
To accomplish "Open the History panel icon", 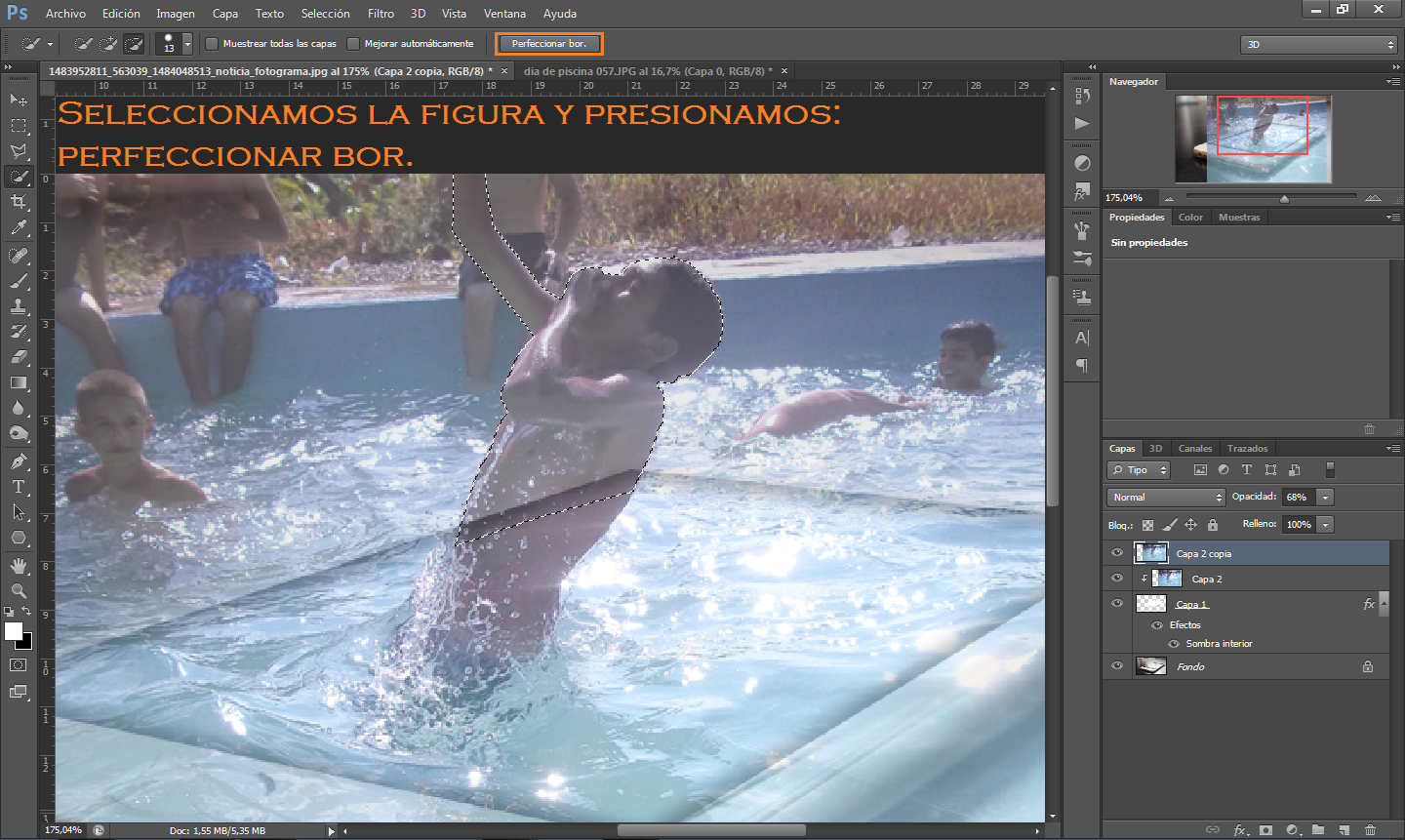I will click(1082, 96).
